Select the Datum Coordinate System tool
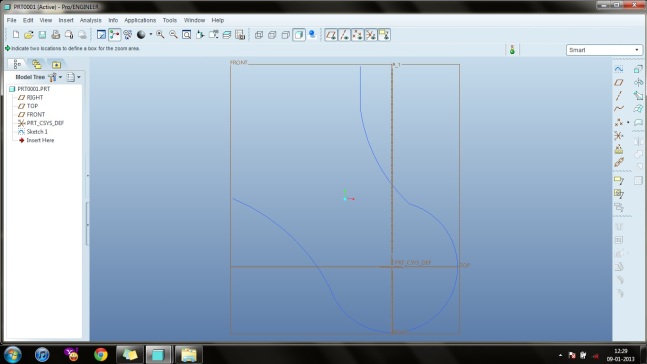647x364 pixels. tap(619, 135)
